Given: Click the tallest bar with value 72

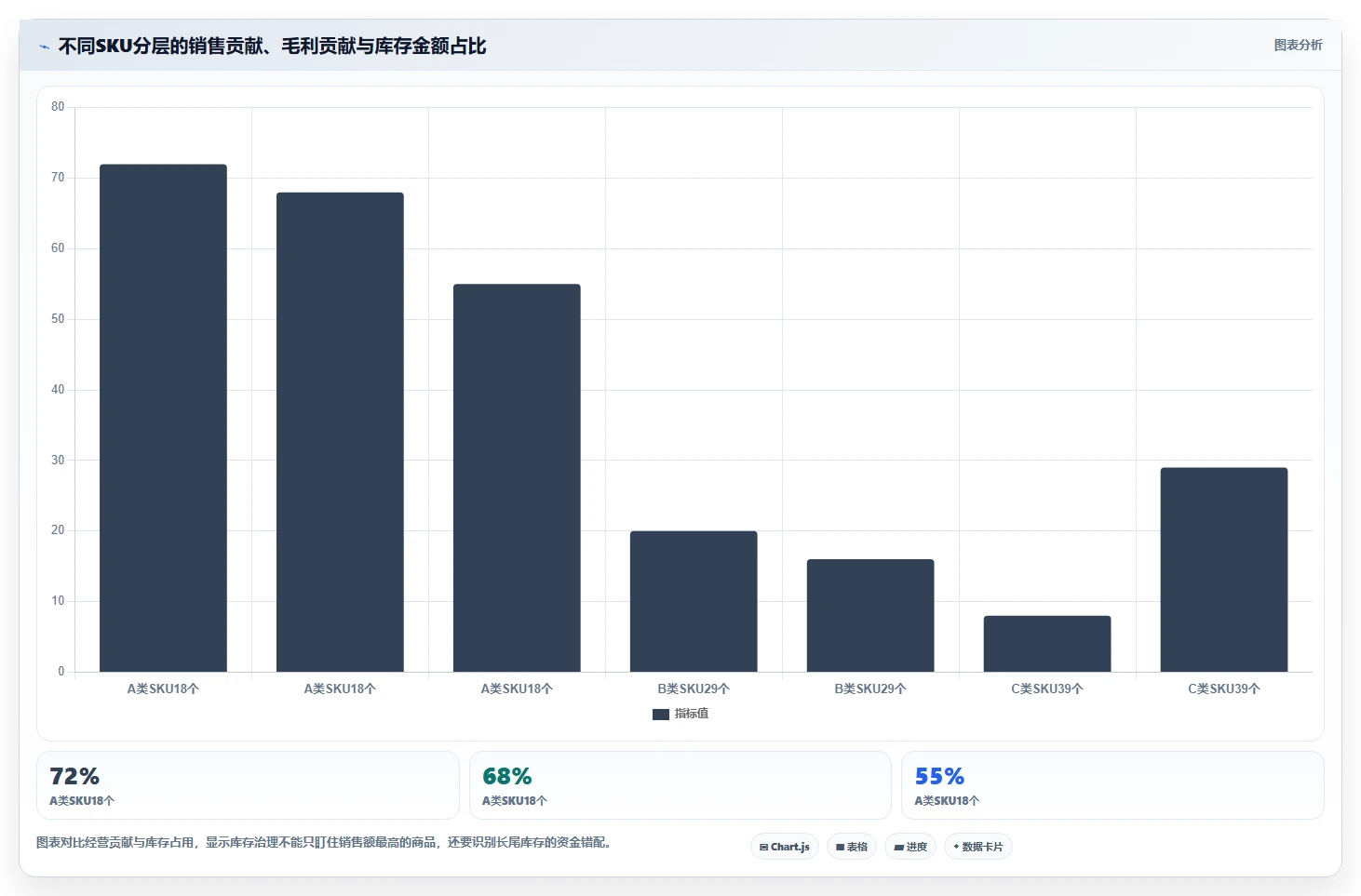Looking at the screenshot, I should tap(163, 418).
